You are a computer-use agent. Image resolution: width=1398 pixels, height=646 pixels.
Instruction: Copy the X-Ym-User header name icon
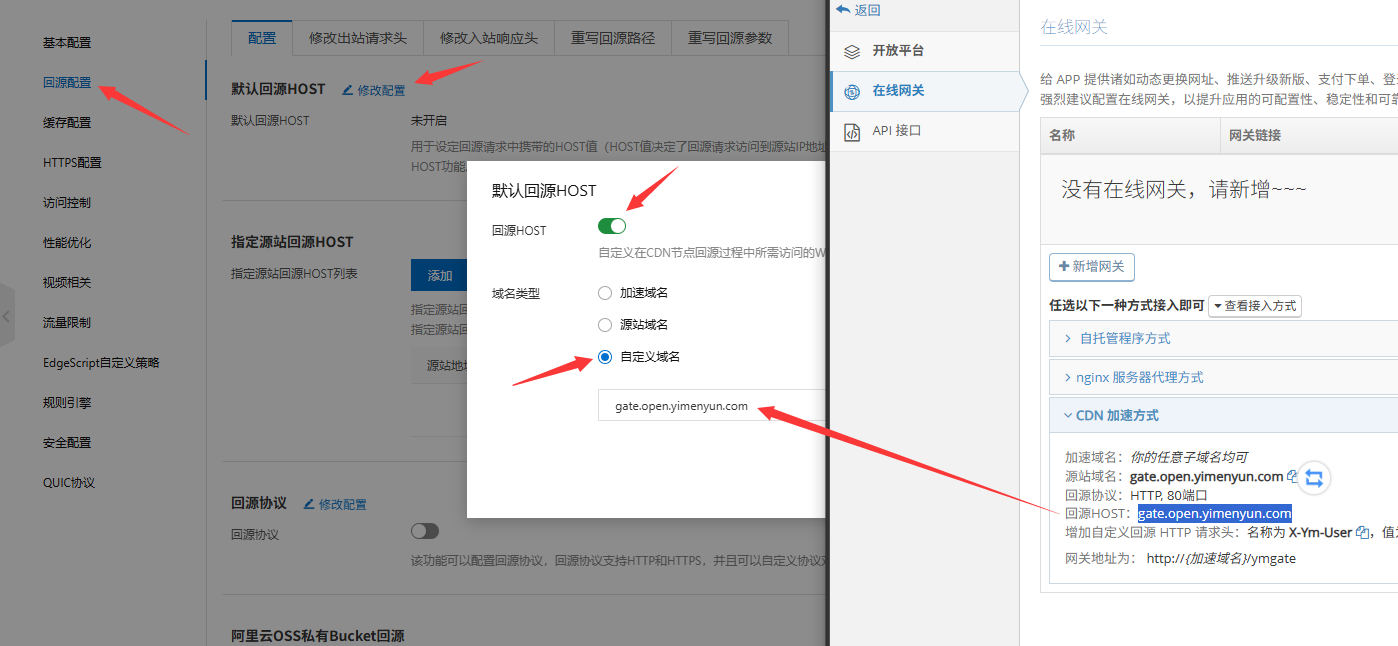click(x=1362, y=533)
